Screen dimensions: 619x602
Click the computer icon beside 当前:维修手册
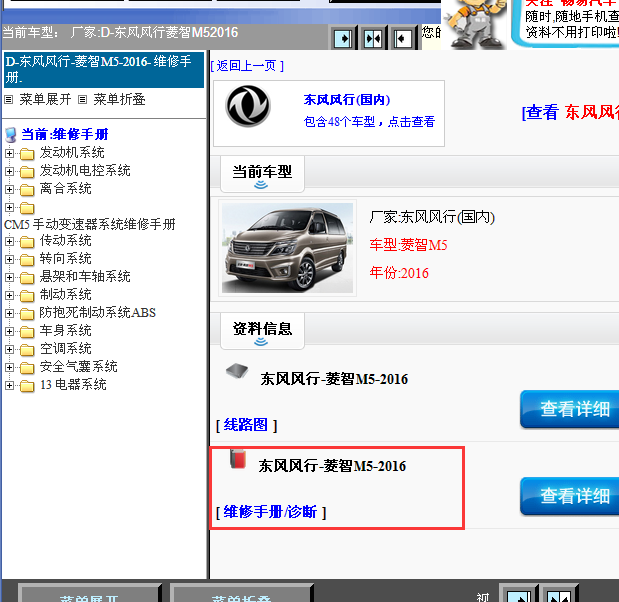pyautogui.click(x=10, y=135)
